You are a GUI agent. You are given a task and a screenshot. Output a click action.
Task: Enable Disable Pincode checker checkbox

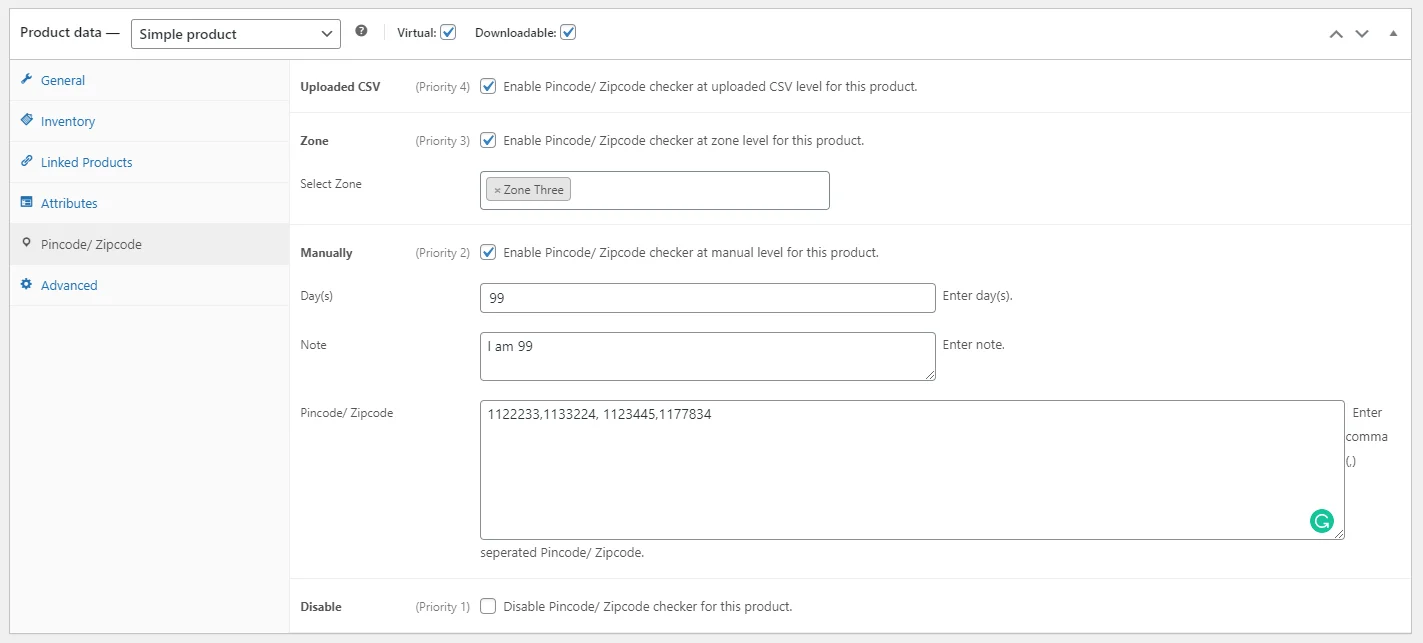(488, 606)
